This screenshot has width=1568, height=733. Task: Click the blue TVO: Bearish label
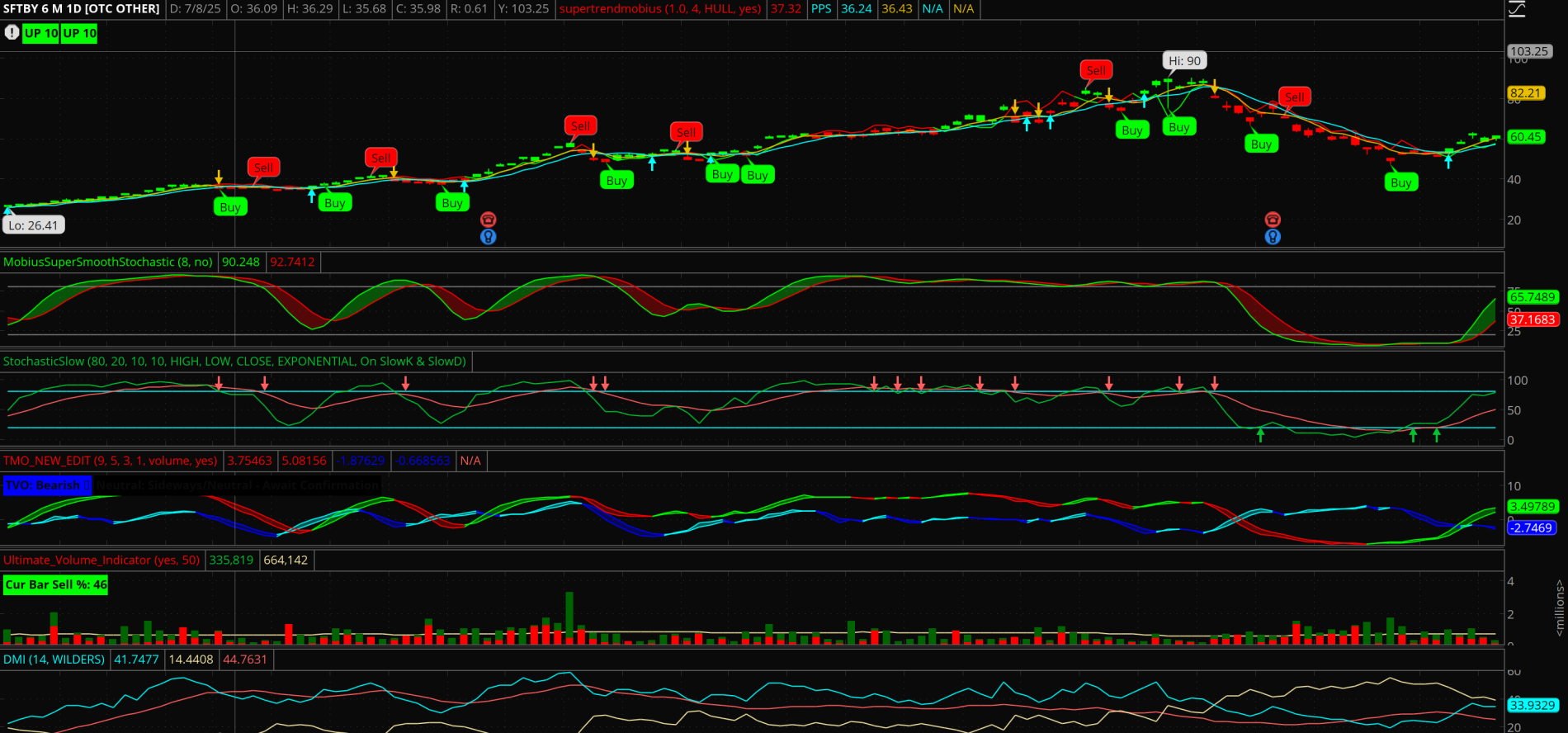point(47,485)
